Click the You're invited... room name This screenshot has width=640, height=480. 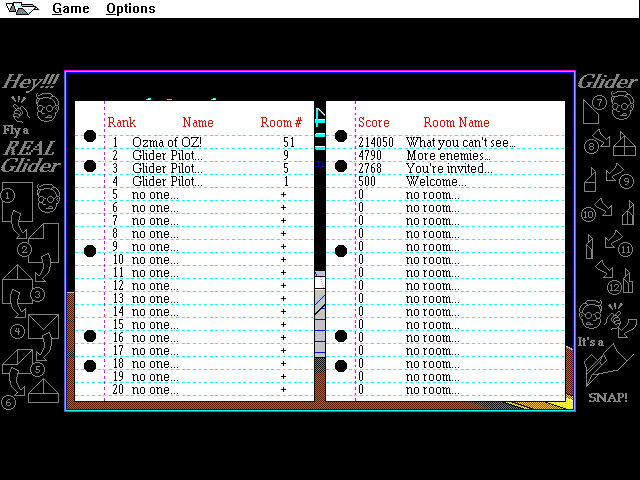(449, 169)
